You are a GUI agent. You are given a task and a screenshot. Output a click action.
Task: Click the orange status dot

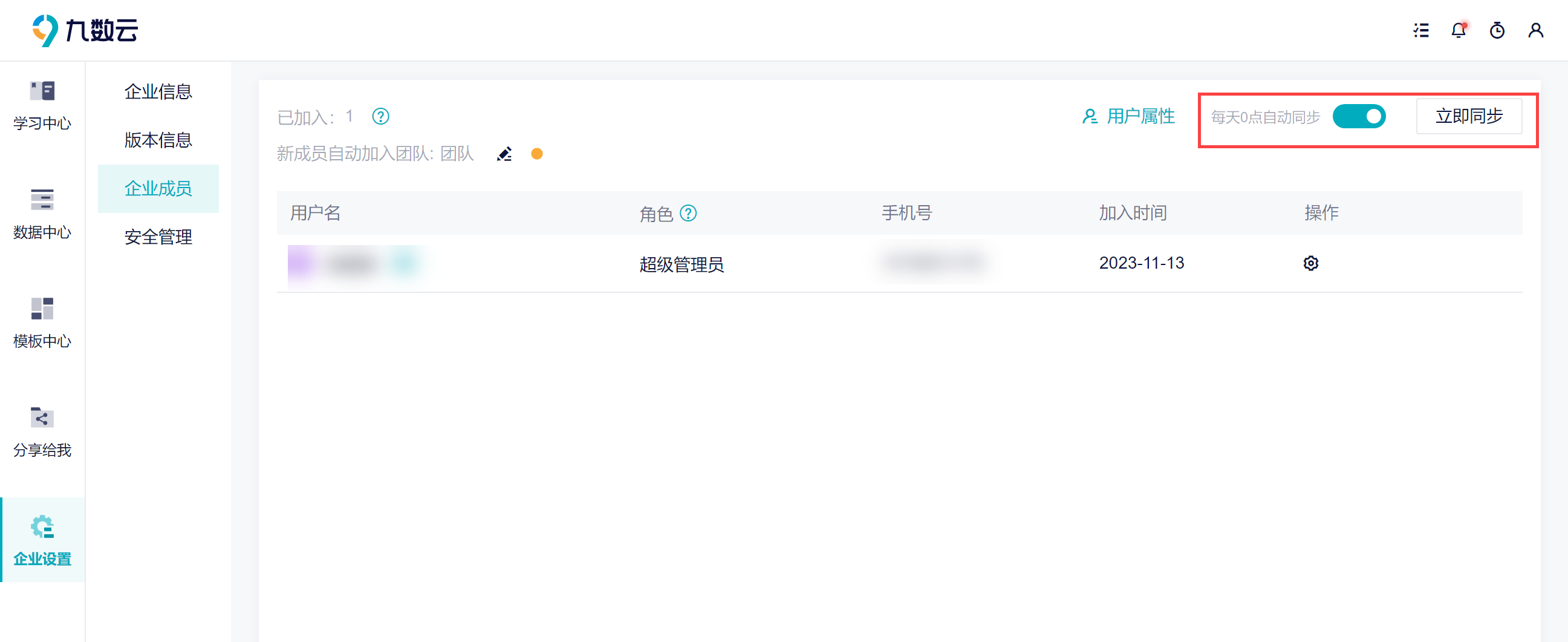pyautogui.click(x=536, y=154)
